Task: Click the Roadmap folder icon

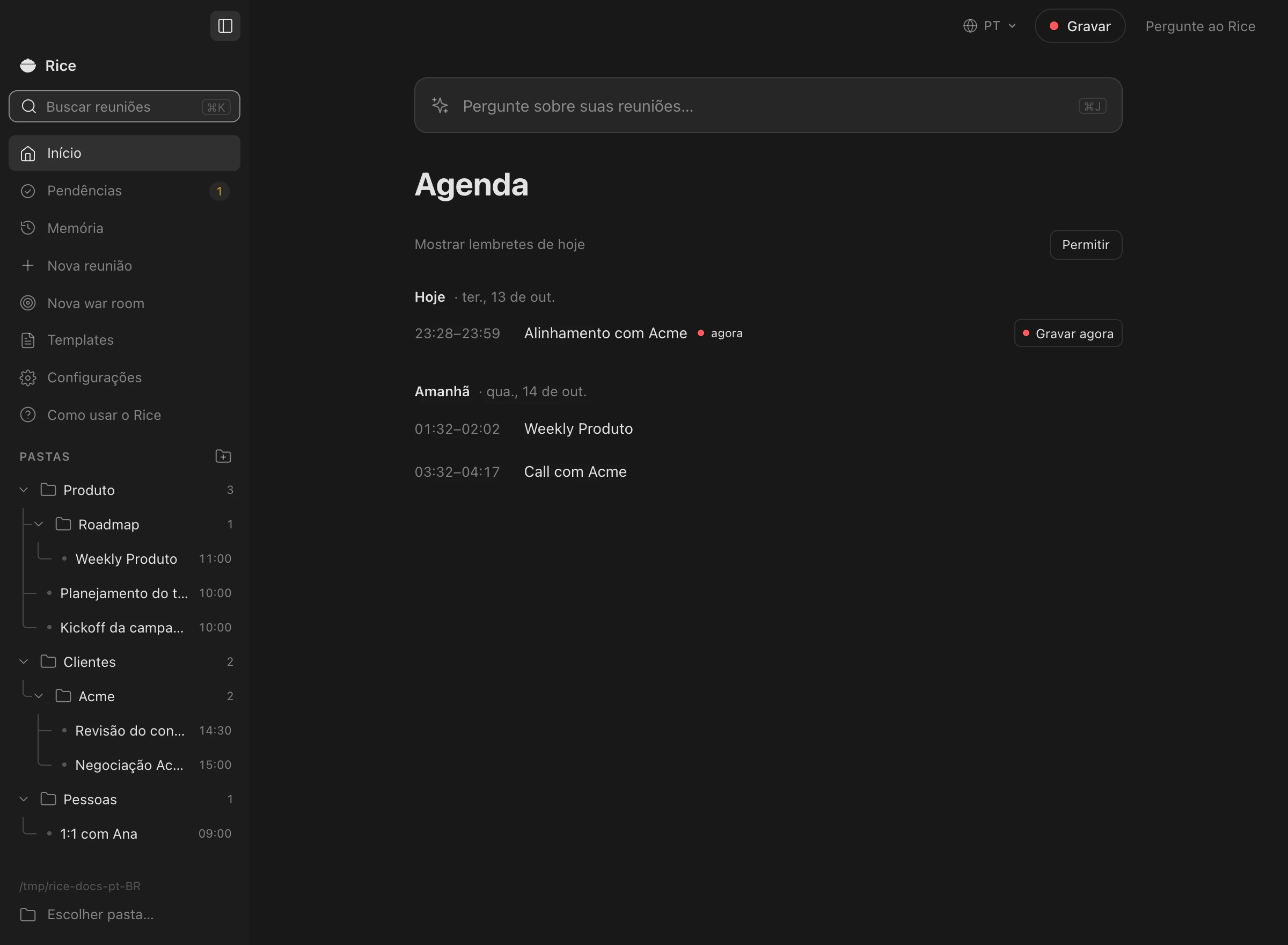Action: pyautogui.click(x=63, y=524)
